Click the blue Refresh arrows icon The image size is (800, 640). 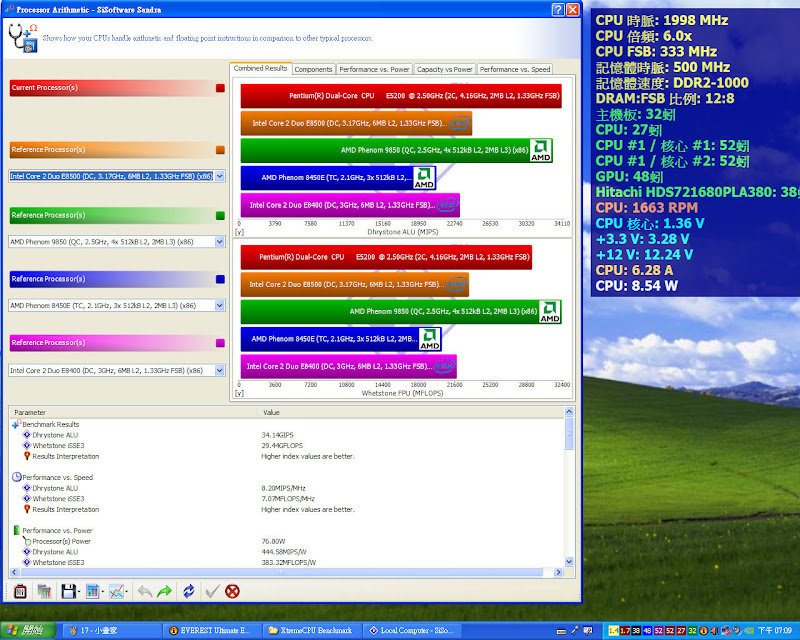[188, 591]
